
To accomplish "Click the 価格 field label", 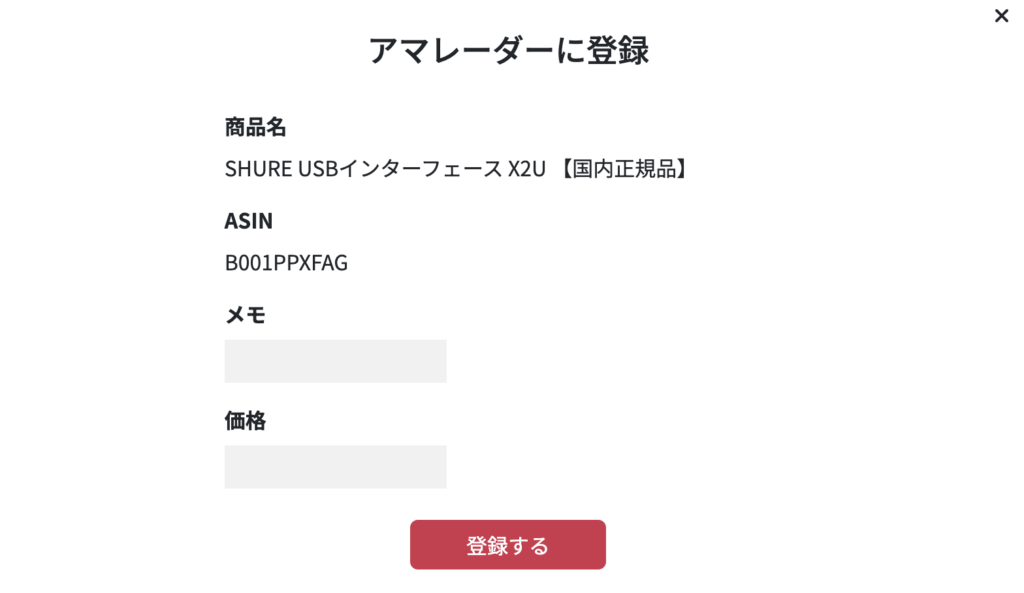I will 245,421.
